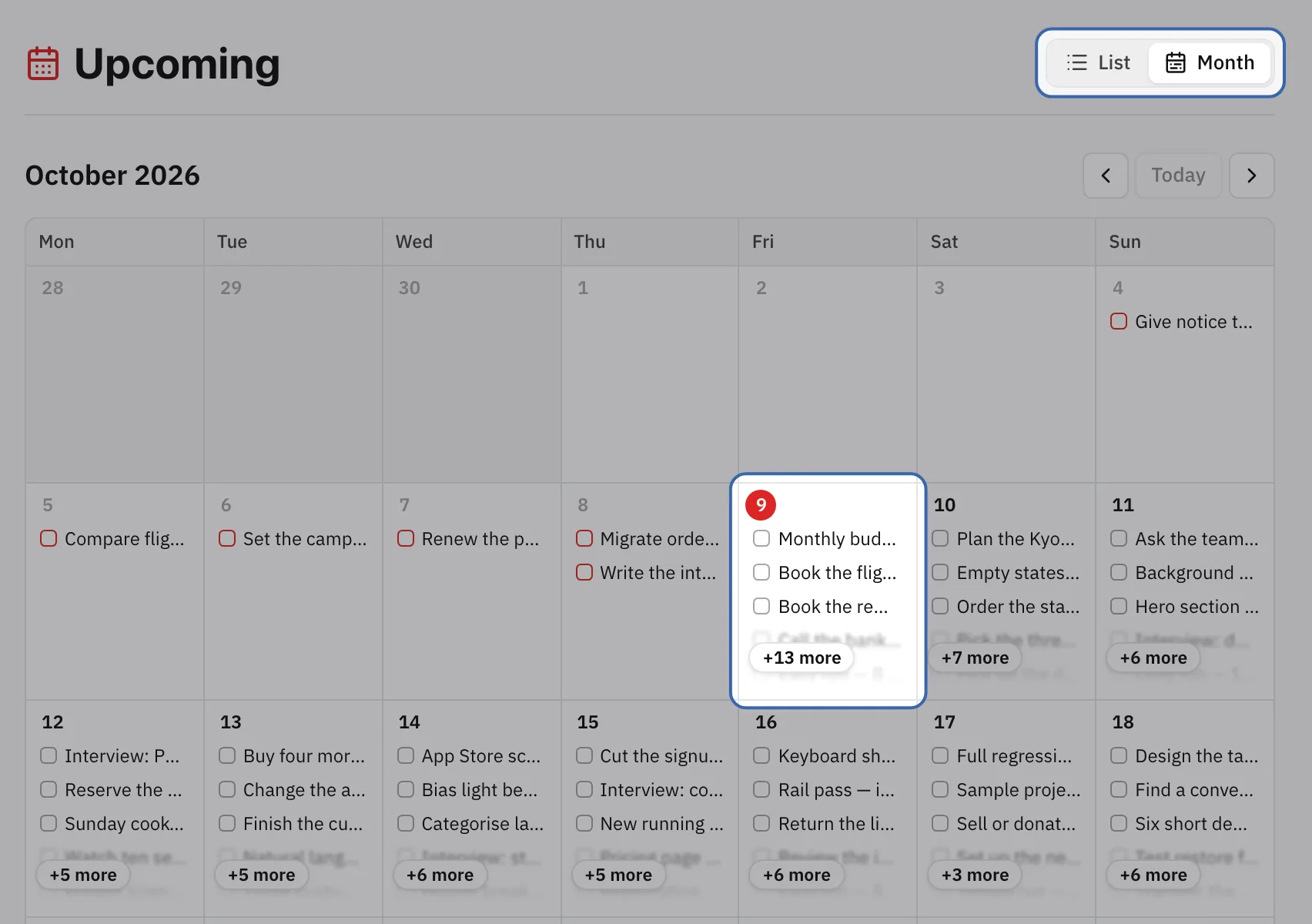The width and height of the screenshot is (1312, 924).
Task: Expand '+3 more' on October 17
Action: click(x=975, y=875)
